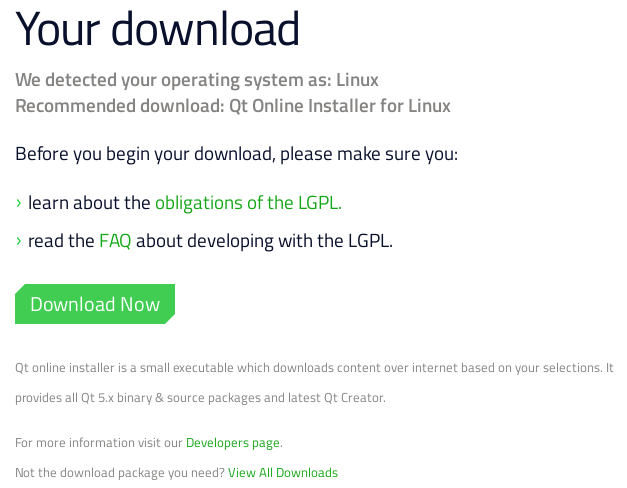Open the View All Downloads link
This screenshot has height=488, width=627.
[x=283, y=472]
